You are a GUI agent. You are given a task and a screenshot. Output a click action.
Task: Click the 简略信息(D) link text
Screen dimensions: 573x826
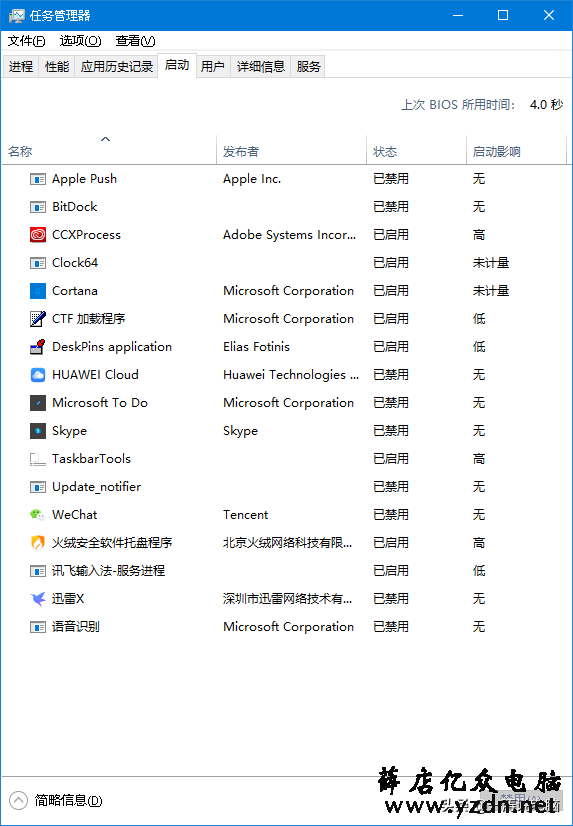coord(68,801)
